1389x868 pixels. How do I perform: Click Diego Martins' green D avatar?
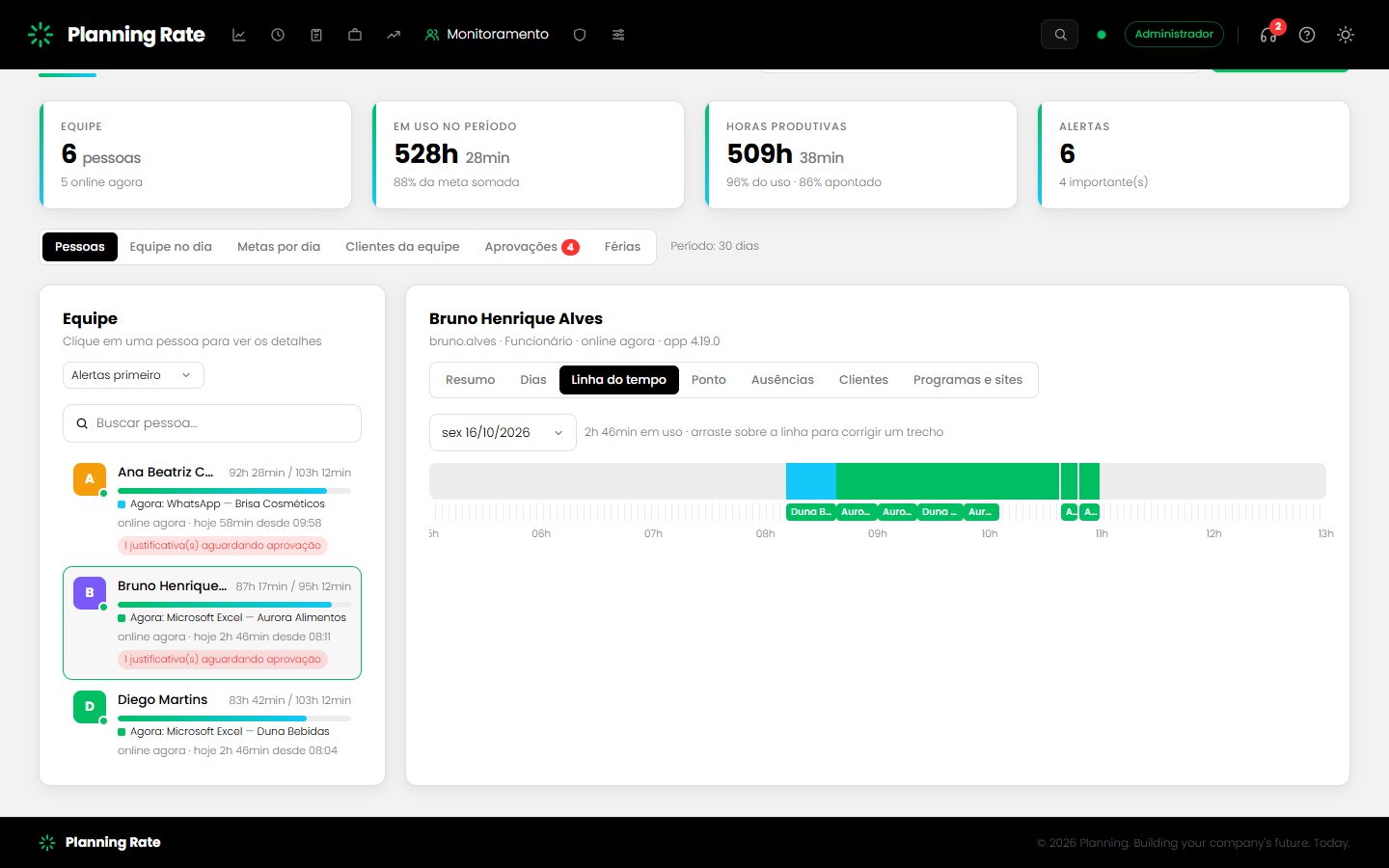(x=90, y=707)
